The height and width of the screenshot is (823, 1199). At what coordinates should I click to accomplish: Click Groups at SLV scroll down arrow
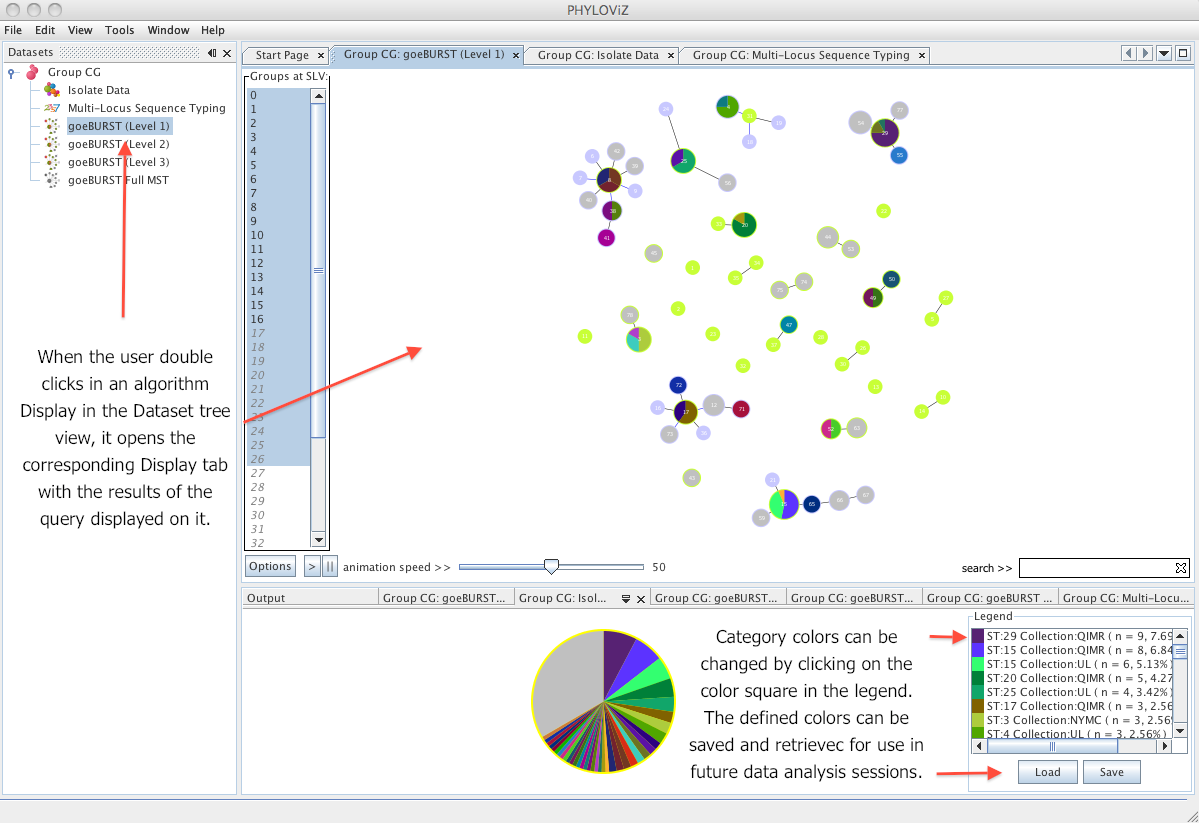[318, 540]
